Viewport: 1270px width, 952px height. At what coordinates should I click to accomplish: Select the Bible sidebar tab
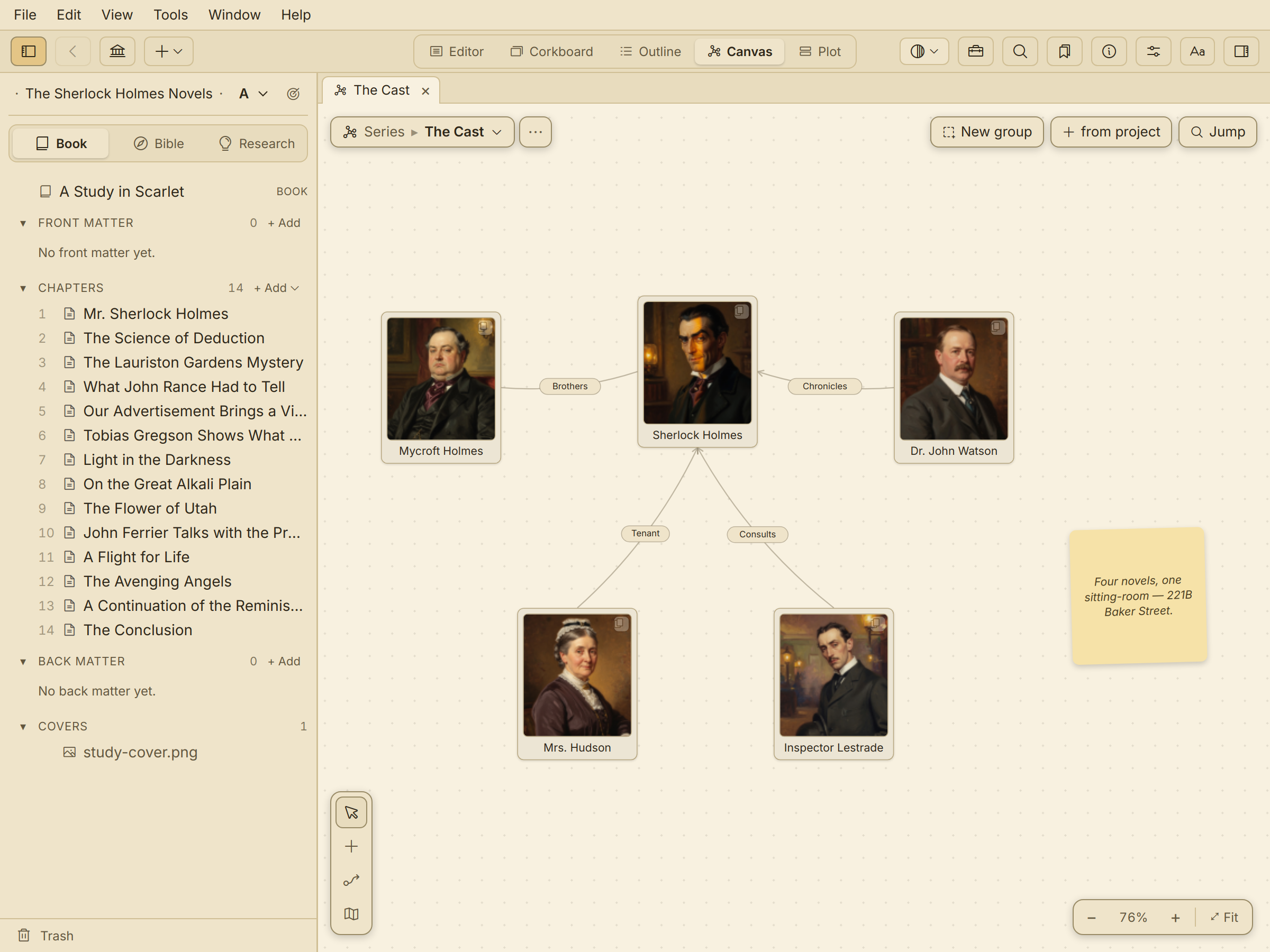pos(159,143)
